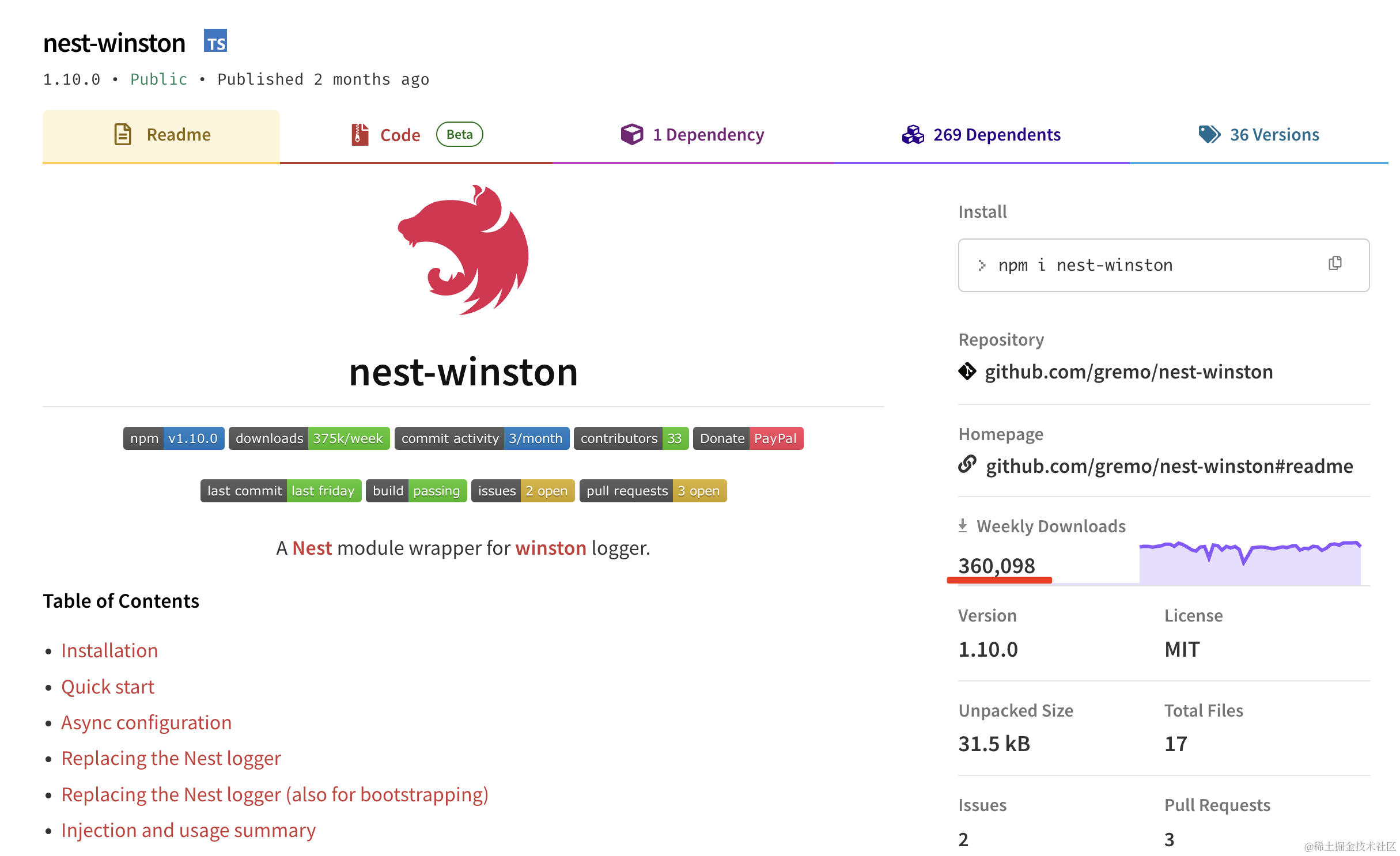
Task: Jump to the Quick start section
Action: tap(108, 687)
